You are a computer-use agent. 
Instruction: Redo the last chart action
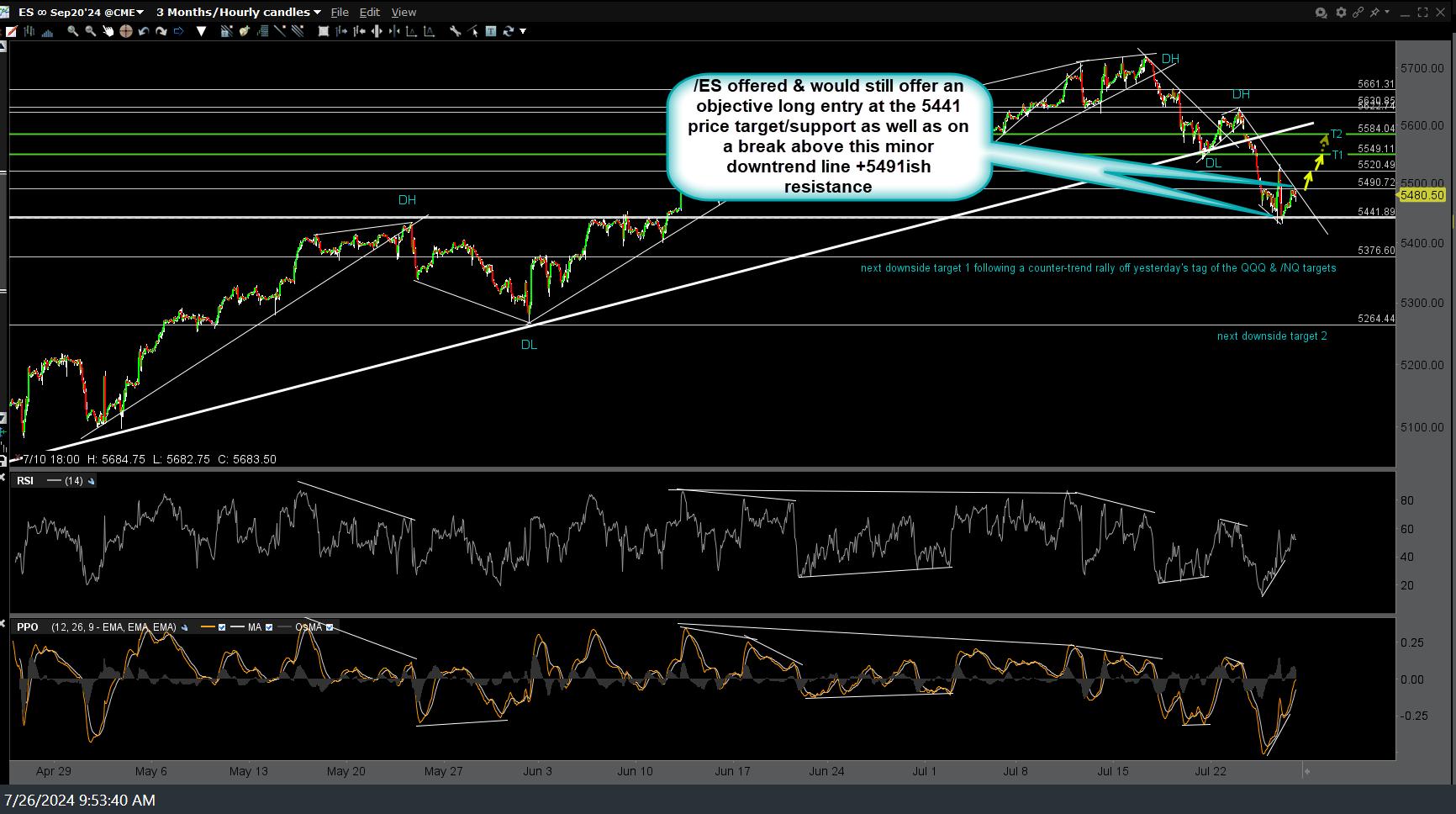pos(161,31)
